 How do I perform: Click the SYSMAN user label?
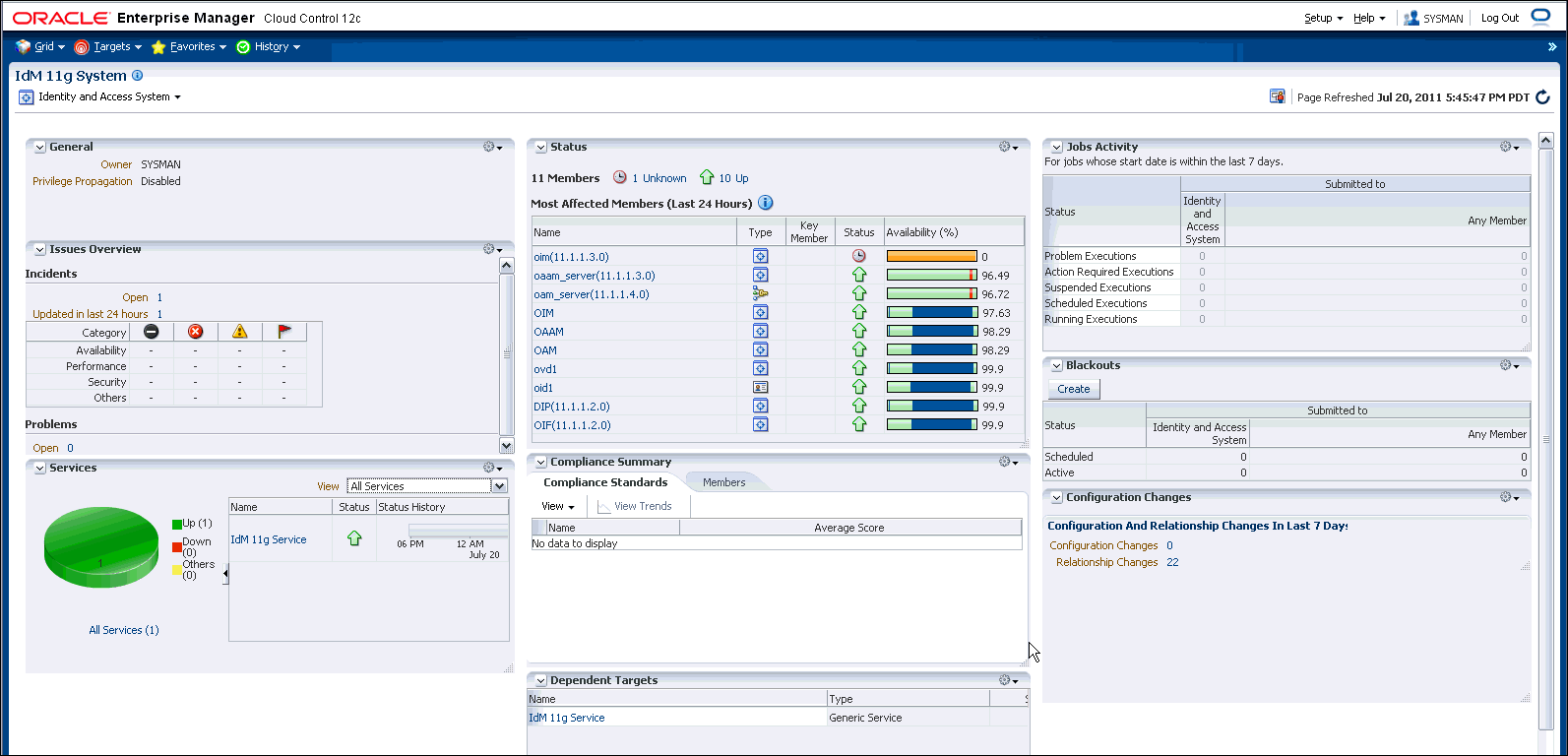(1443, 18)
